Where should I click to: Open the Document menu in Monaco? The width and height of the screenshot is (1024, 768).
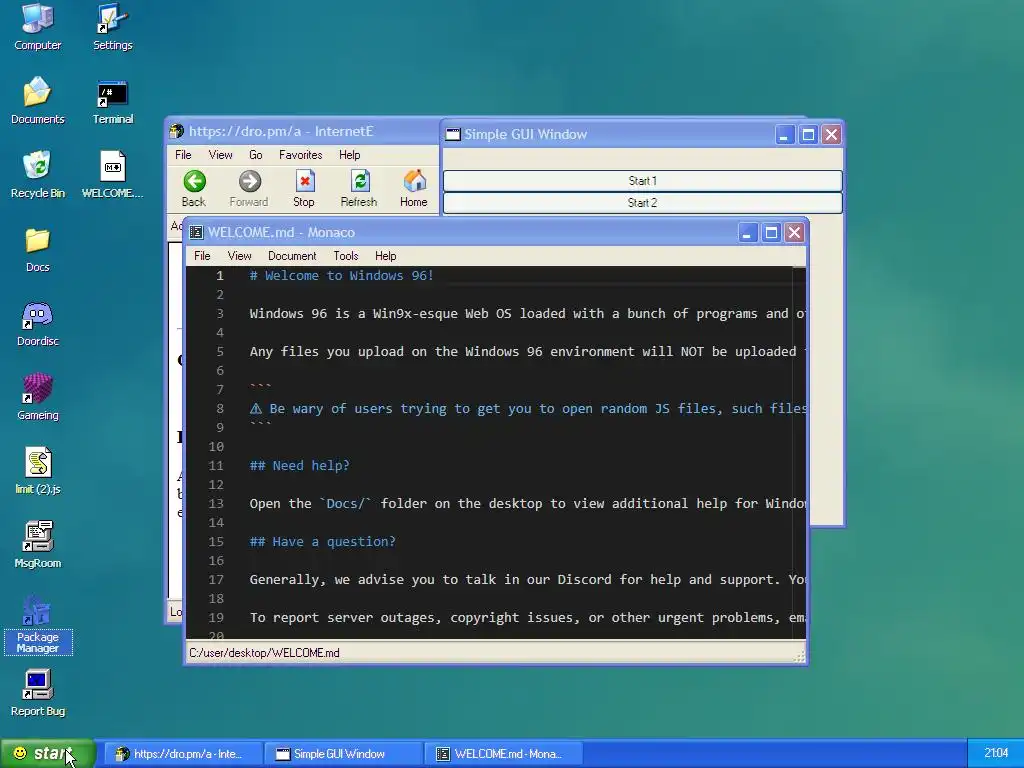292,256
